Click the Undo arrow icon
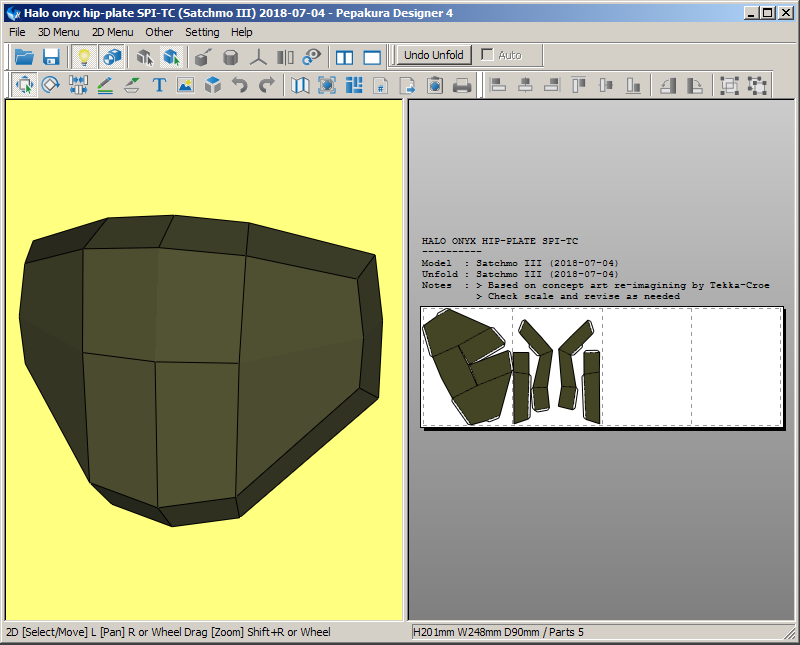800x645 pixels. point(240,86)
